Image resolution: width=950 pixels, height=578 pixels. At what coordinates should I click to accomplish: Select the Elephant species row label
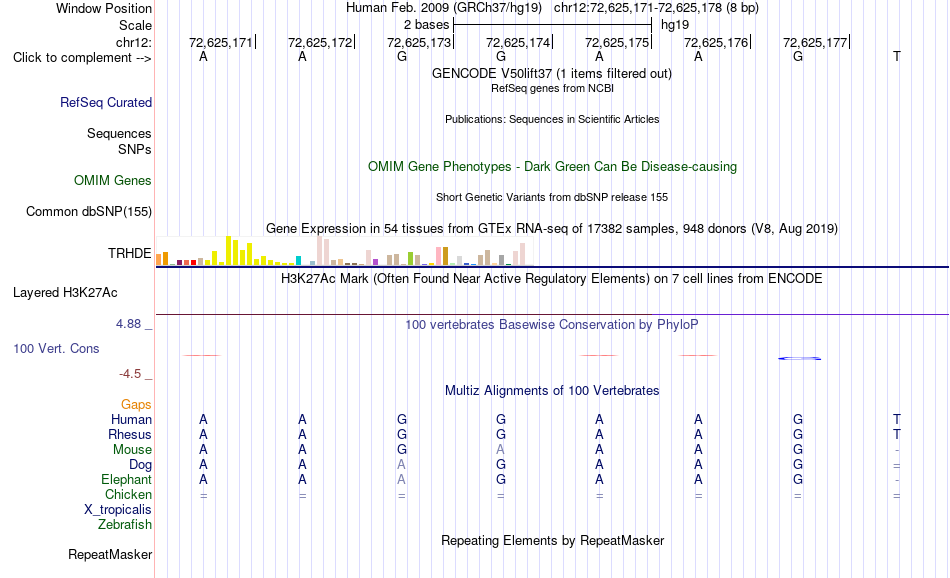tap(127, 479)
